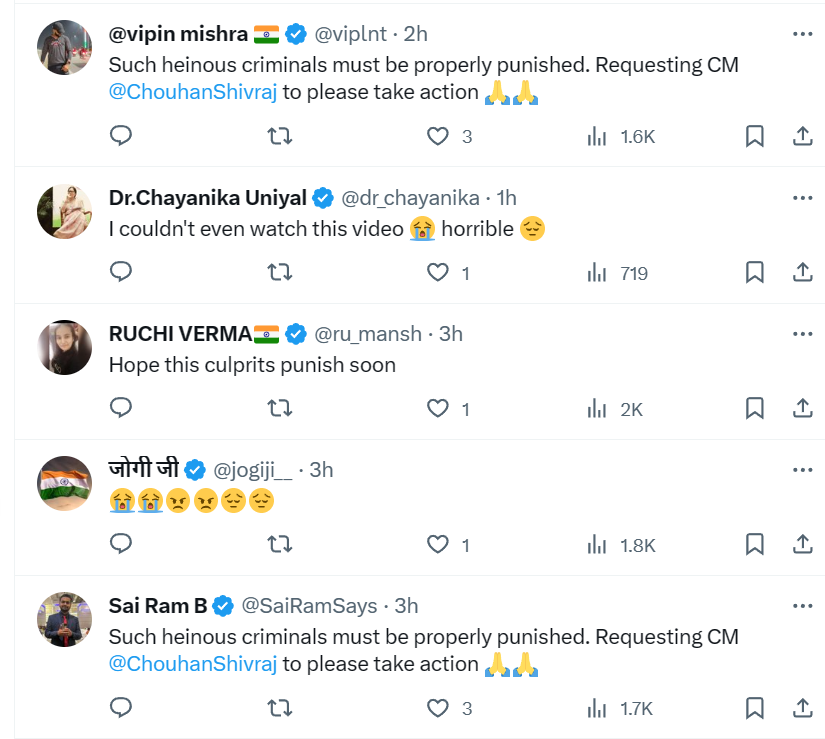Bookmark the जोगी जी tweet
The height and width of the screenshot is (739, 825).
(x=755, y=545)
